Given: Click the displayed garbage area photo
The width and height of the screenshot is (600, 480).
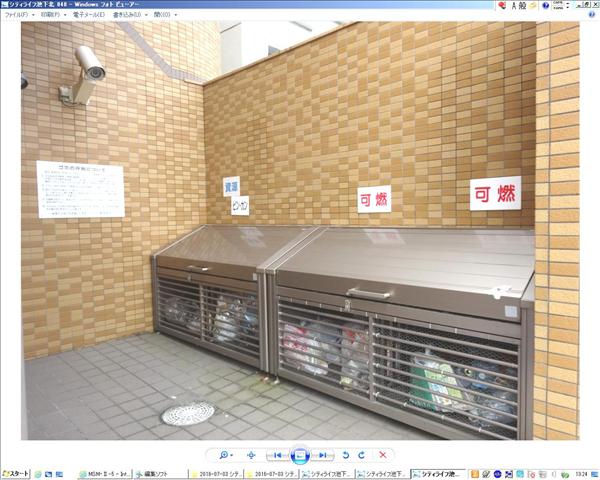Looking at the screenshot, I should 300,230.
